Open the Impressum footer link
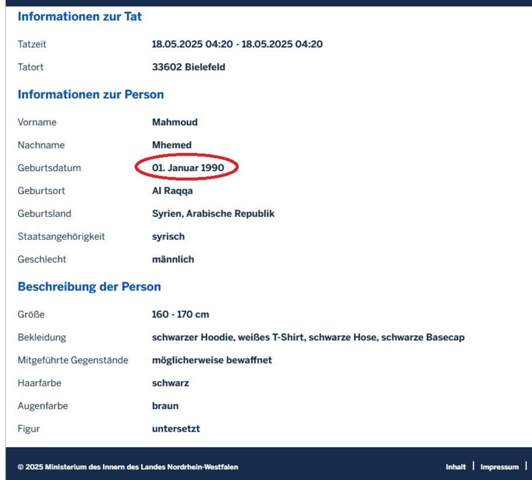Screen dimensions: 532x480 pyautogui.click(x=499, y=467)
